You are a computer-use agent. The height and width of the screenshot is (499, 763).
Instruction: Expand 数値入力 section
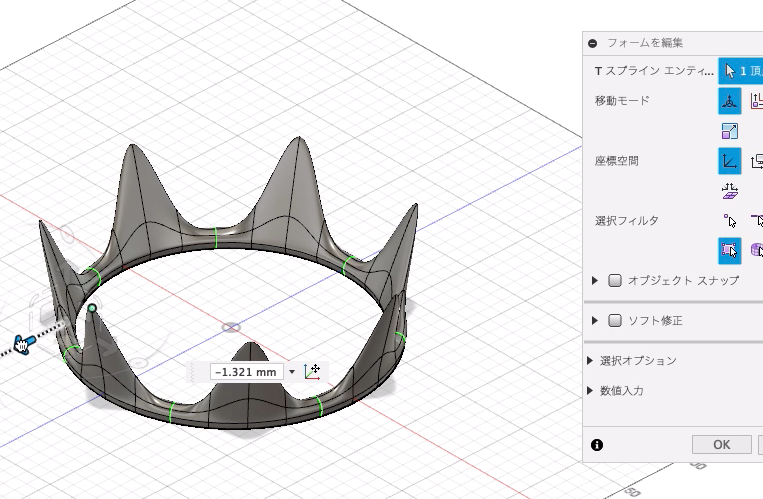[590, 390]
